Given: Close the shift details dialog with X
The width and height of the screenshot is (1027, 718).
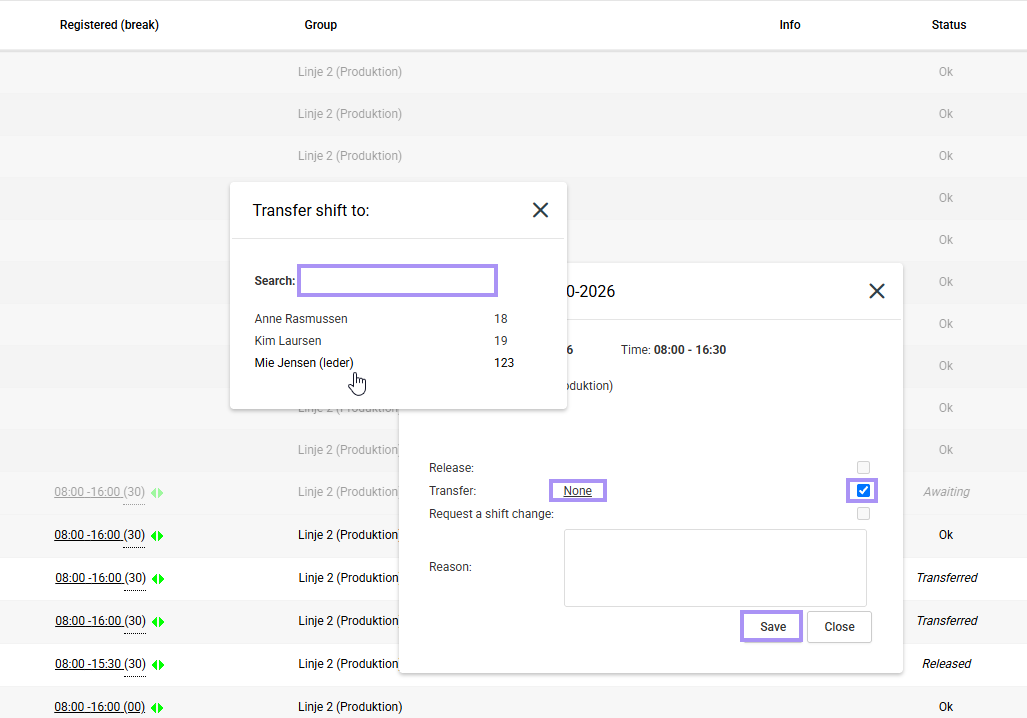Looking at the screenshot, I should click(877, 291).
